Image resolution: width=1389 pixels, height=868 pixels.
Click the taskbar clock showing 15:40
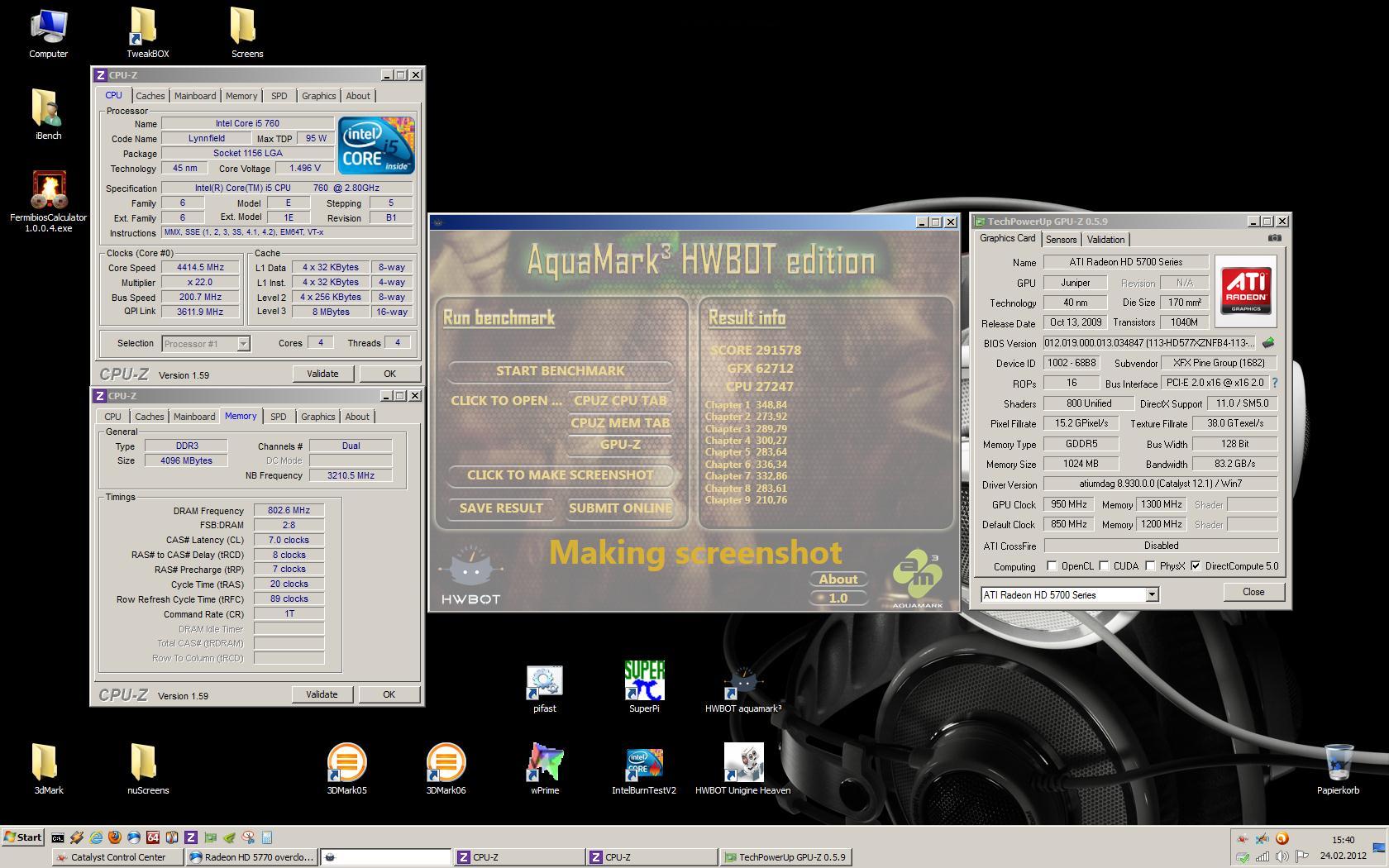point(1344,840)
